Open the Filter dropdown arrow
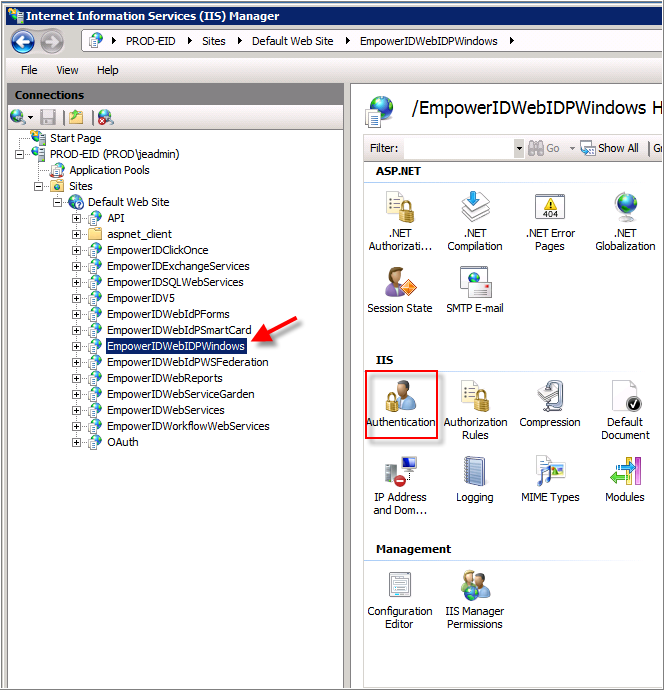Screen dimensions: 664x690 [519, 148]
